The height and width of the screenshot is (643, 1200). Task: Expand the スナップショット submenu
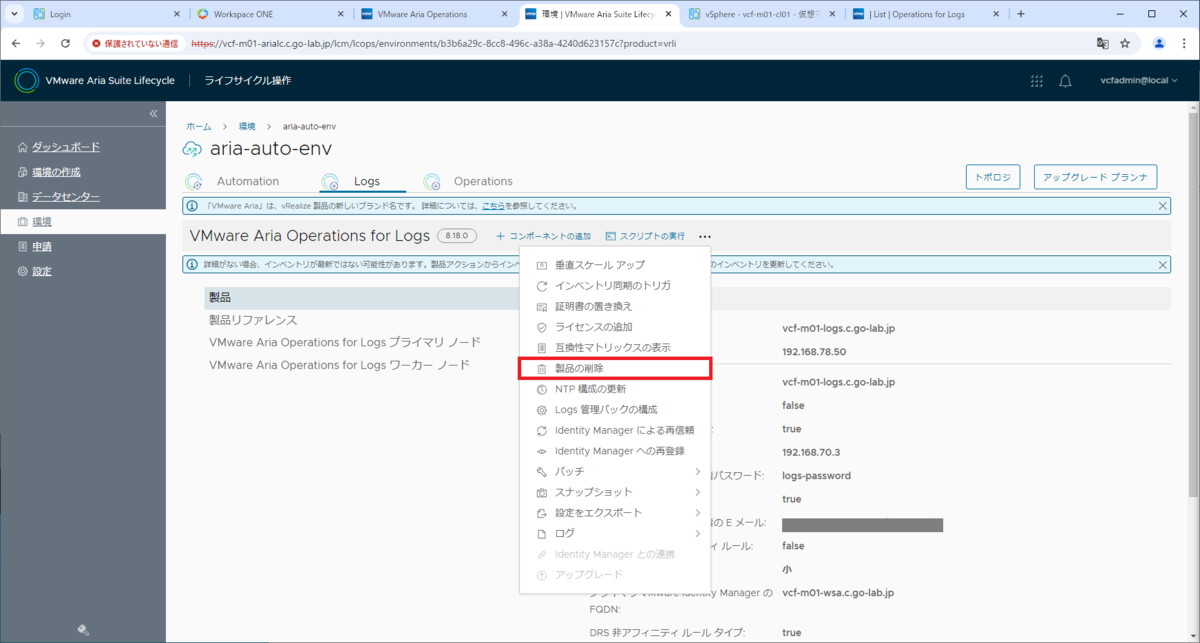click(615, 492)
